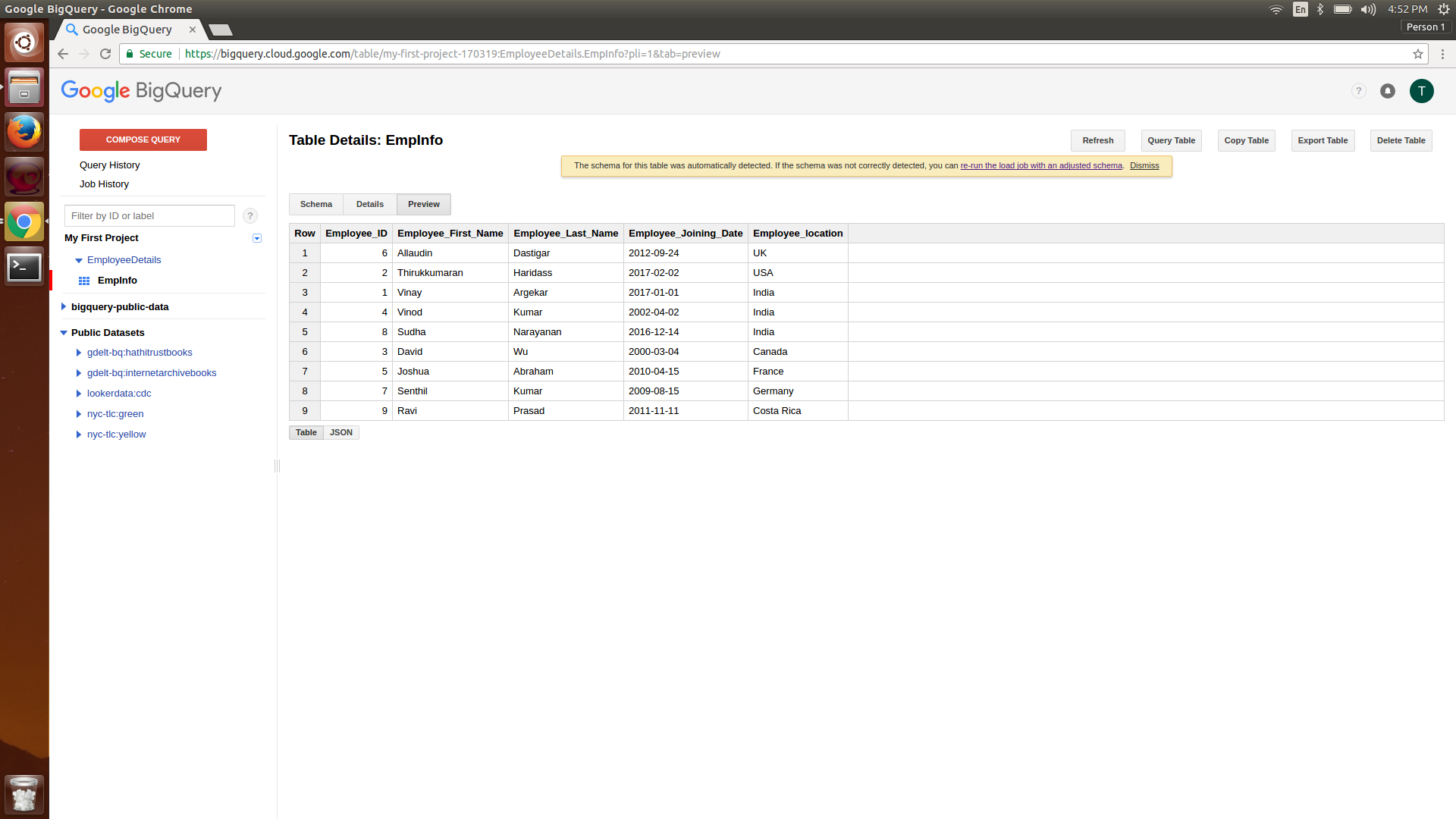Viewport: 1456px width, 819px height.
Task: Open the Bluetooth indicator
Action: [1320, 9]
